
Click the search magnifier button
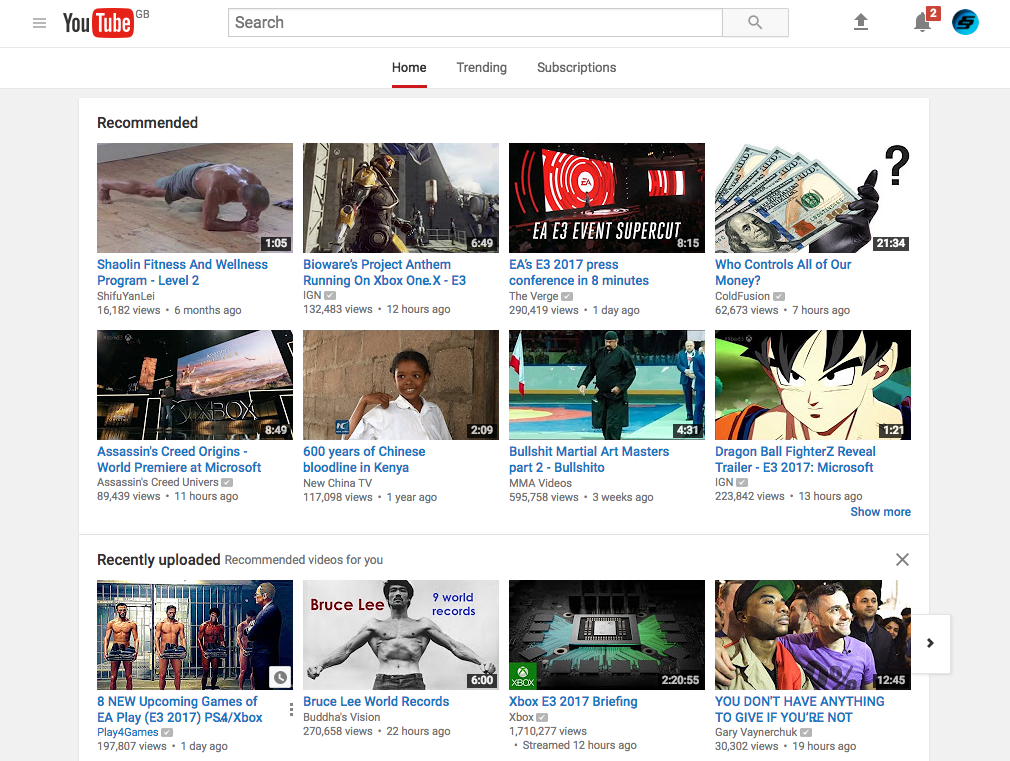click(755, 23)
